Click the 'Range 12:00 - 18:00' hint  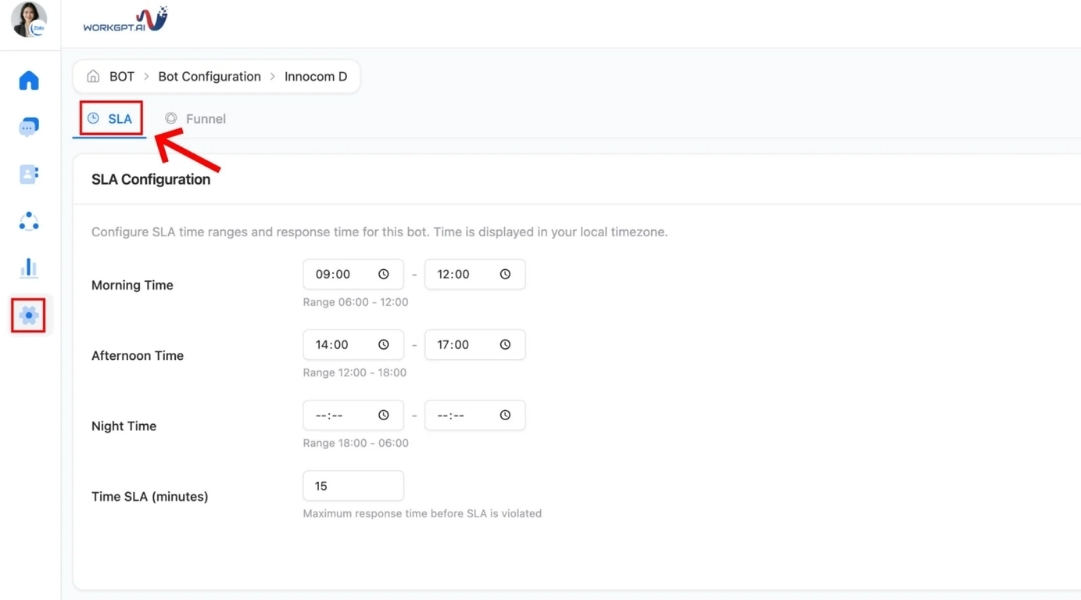[x=355, y=372]
